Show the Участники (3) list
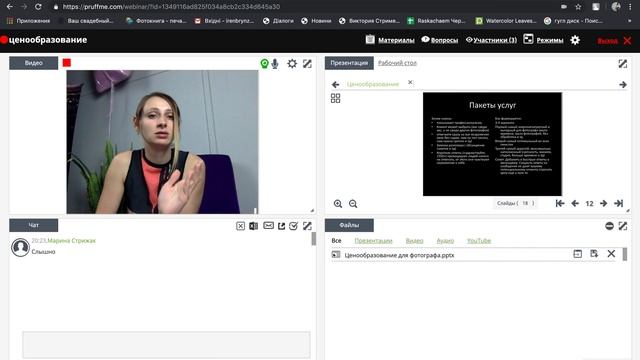Image resolution: width=640 pixels, height=360 pixels. 491,40
